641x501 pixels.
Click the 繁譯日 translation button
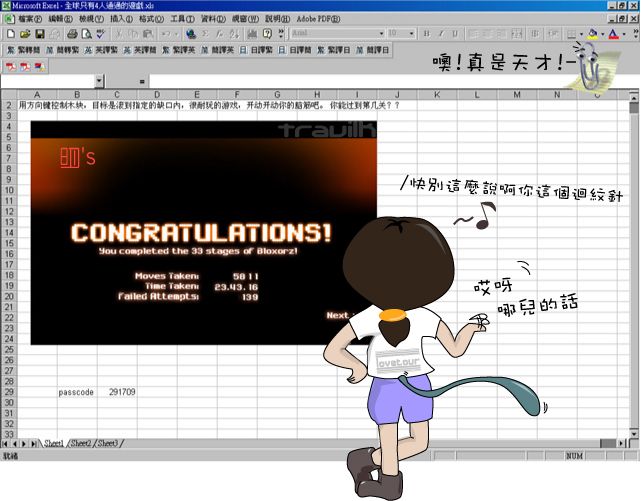[334, 50]
